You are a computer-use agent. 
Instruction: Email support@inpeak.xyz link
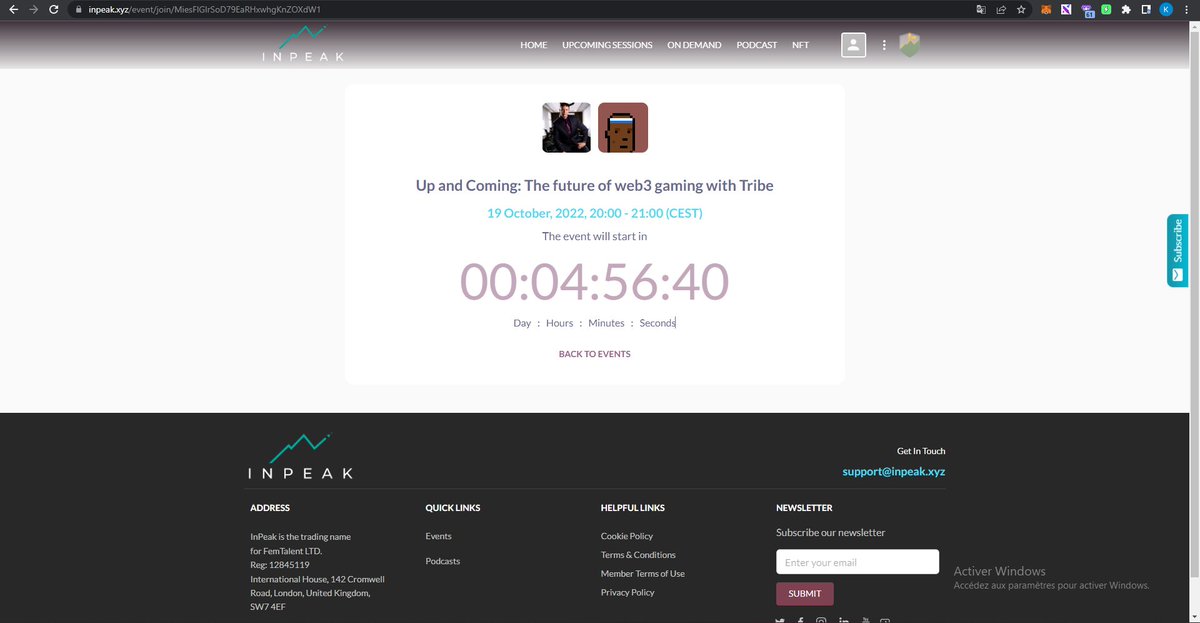pyautogui.click(x=894, y=471)
